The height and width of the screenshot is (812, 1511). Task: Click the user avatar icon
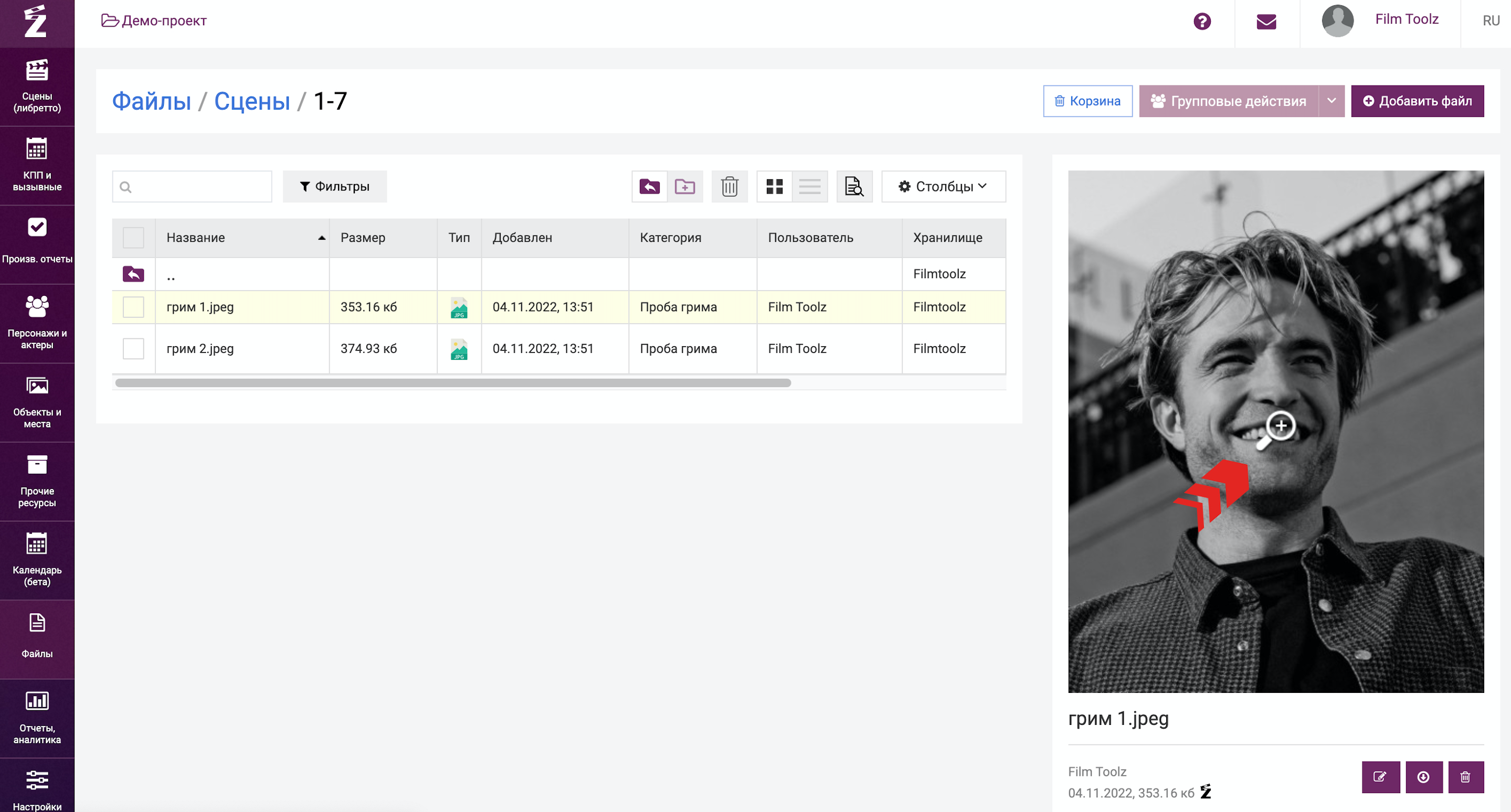(1337, 21)
